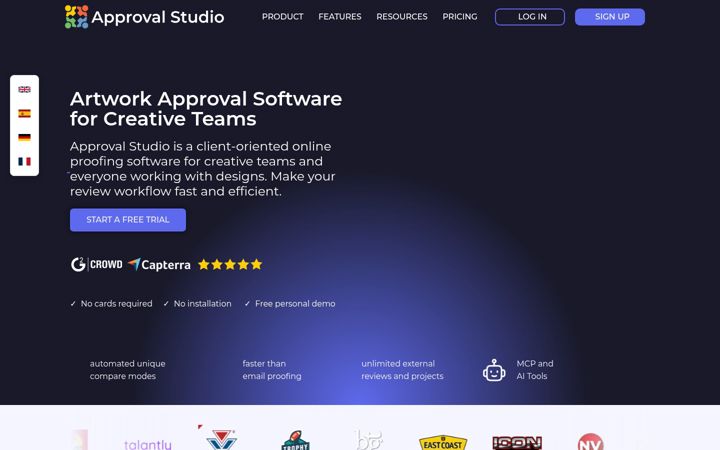Switch language to French flag
The image size is (720, 450).
click(x=24, y=161)
